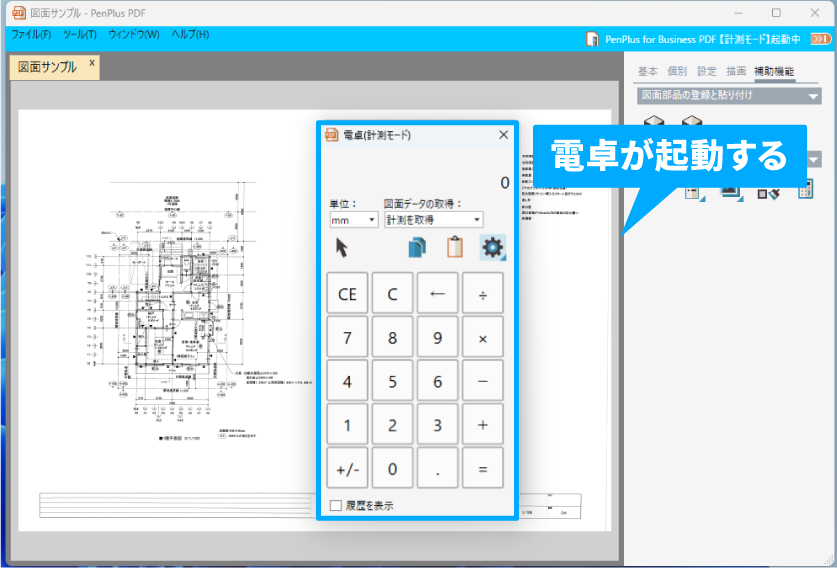Click the clipboard paste icon in calculator
This screenshot has width=837, height=568.
[x=455, y=247]
